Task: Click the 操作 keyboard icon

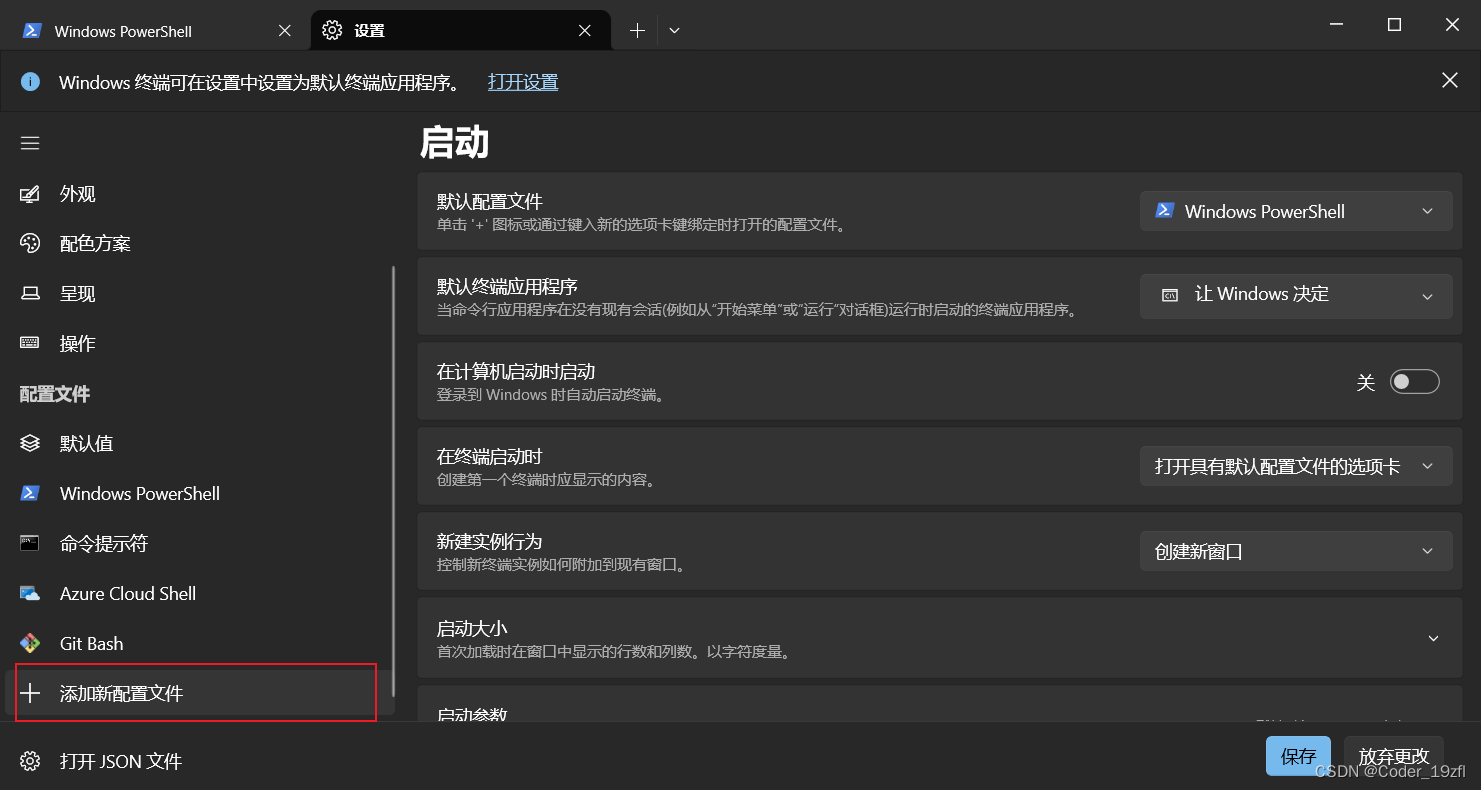Action: (x=30, y=343)
